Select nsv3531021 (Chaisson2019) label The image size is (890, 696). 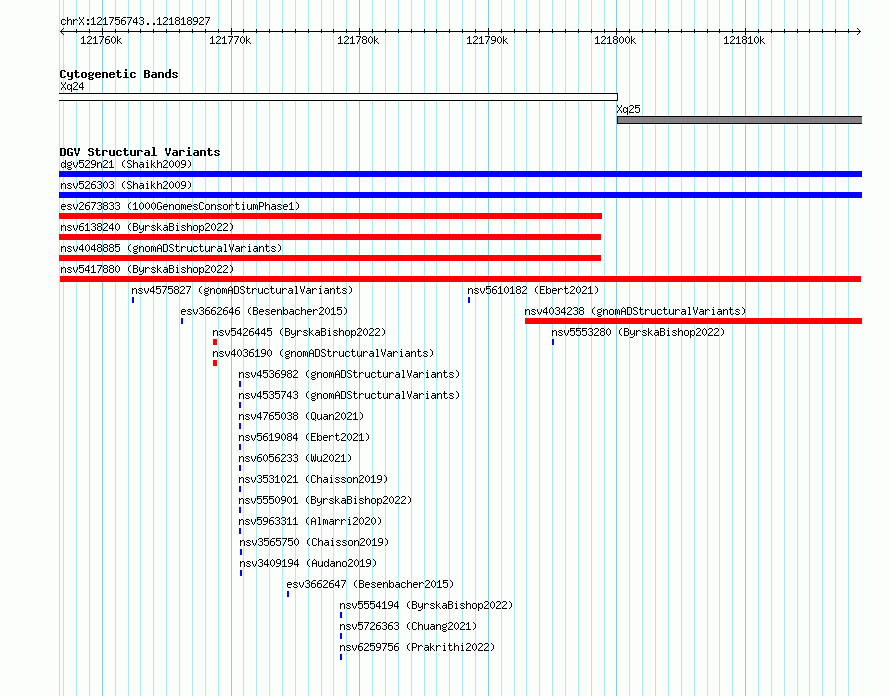click(x=313, y=479)
